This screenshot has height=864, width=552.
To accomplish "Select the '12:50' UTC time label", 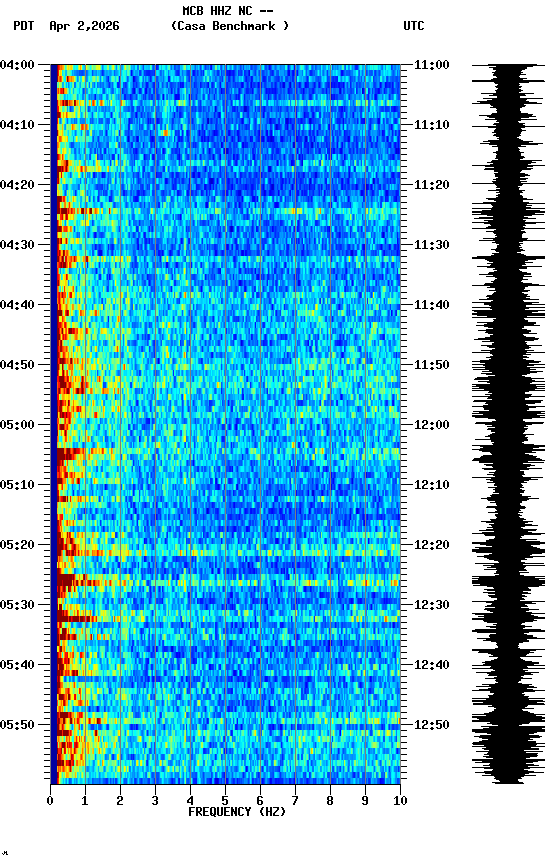I will point(432,725).
